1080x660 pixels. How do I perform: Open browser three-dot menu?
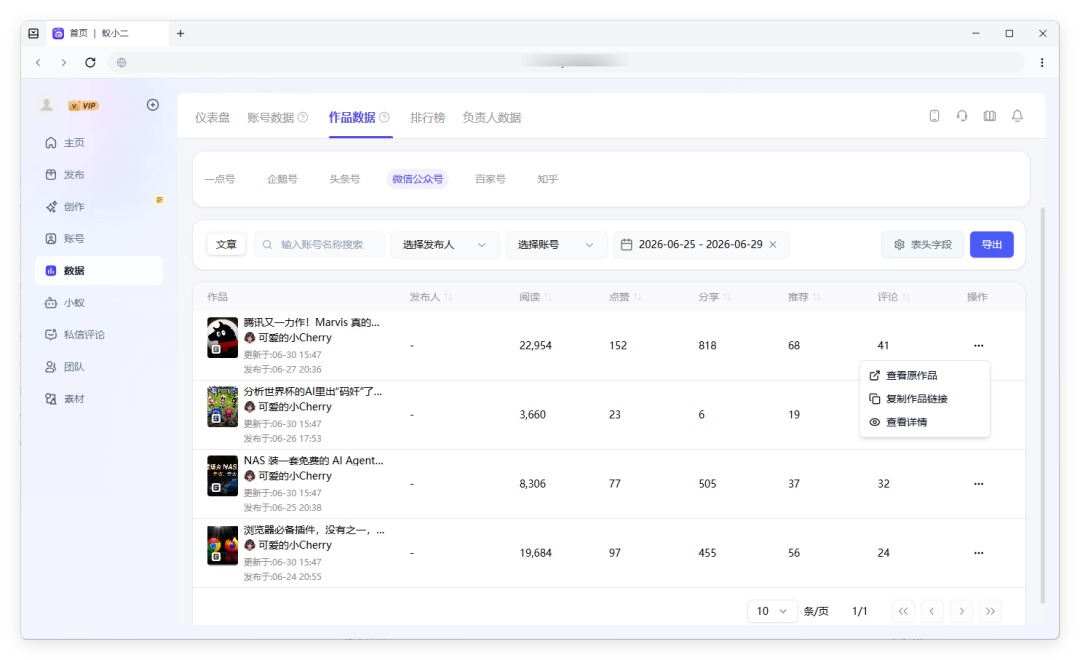pos(1042,62)
